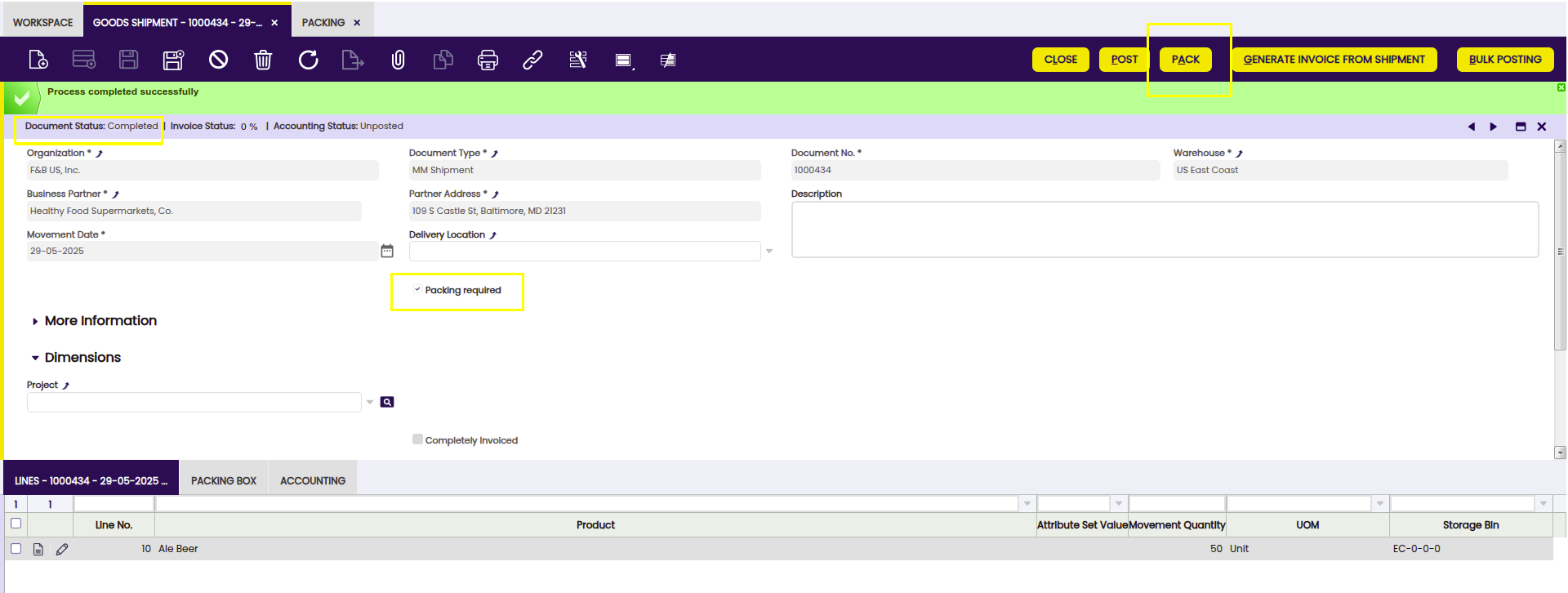Click the trash delete record icon
Image resolution: width=1568 pixels, height=593 pixels.
(x=263, y=60)
